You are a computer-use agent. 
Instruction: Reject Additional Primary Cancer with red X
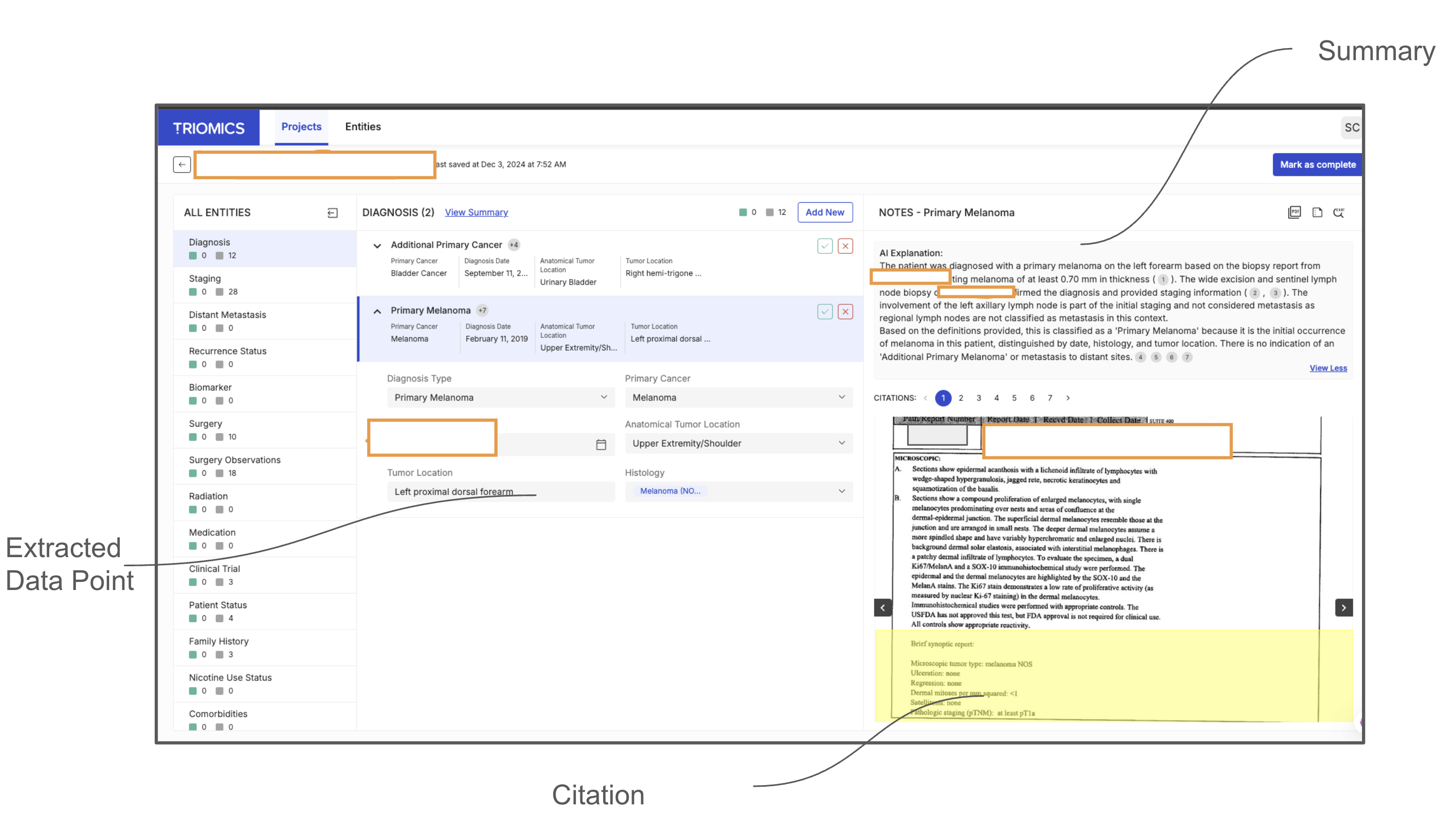tap(845, 246)
